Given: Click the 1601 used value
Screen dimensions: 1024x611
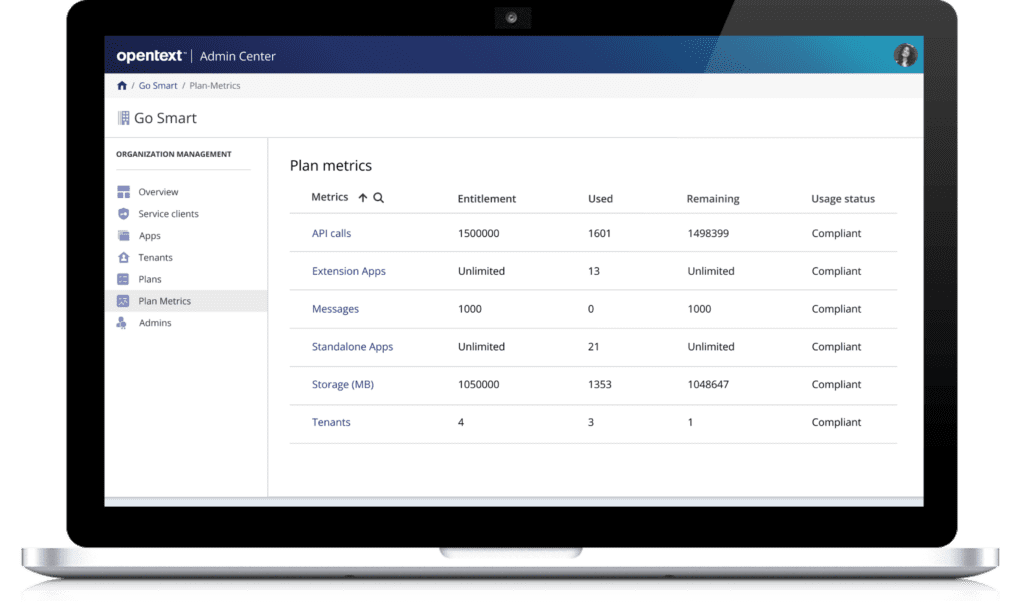Looking at the screenshot, I should tap(600, 233).
